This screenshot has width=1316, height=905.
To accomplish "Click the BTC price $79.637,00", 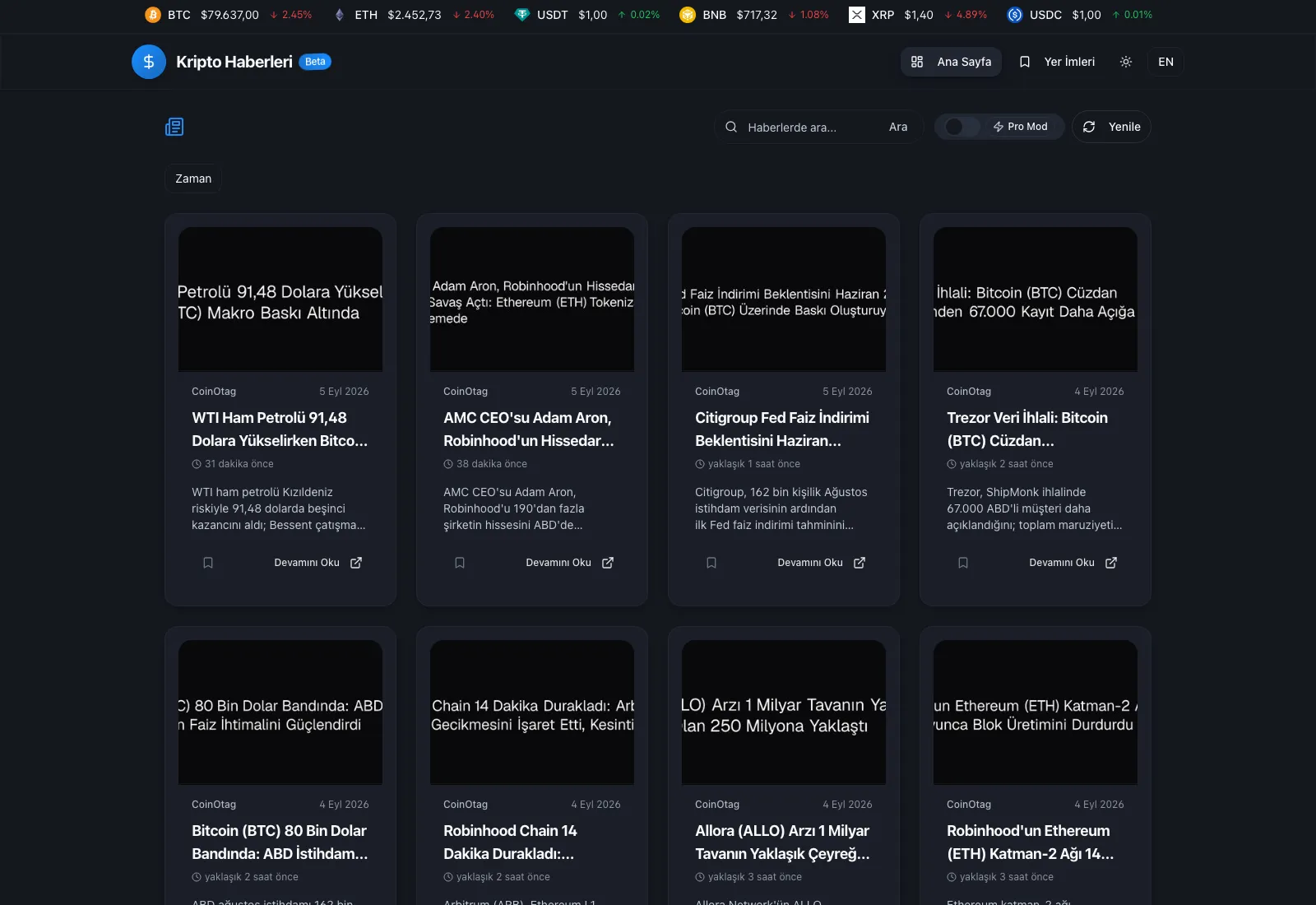I will click(x=229, y=15).
